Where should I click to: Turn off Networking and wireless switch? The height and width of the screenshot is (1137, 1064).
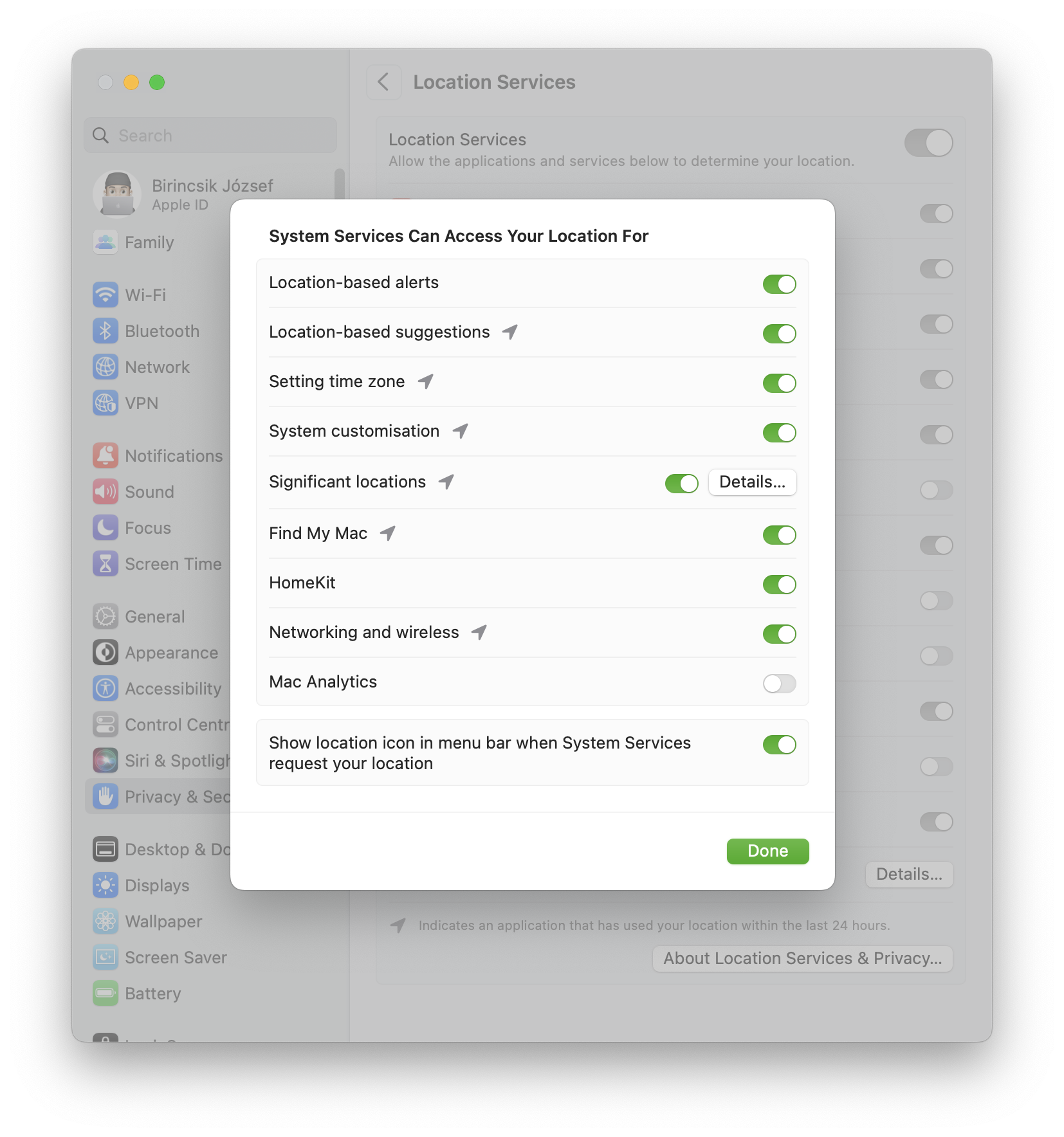(x=779, y=634)
